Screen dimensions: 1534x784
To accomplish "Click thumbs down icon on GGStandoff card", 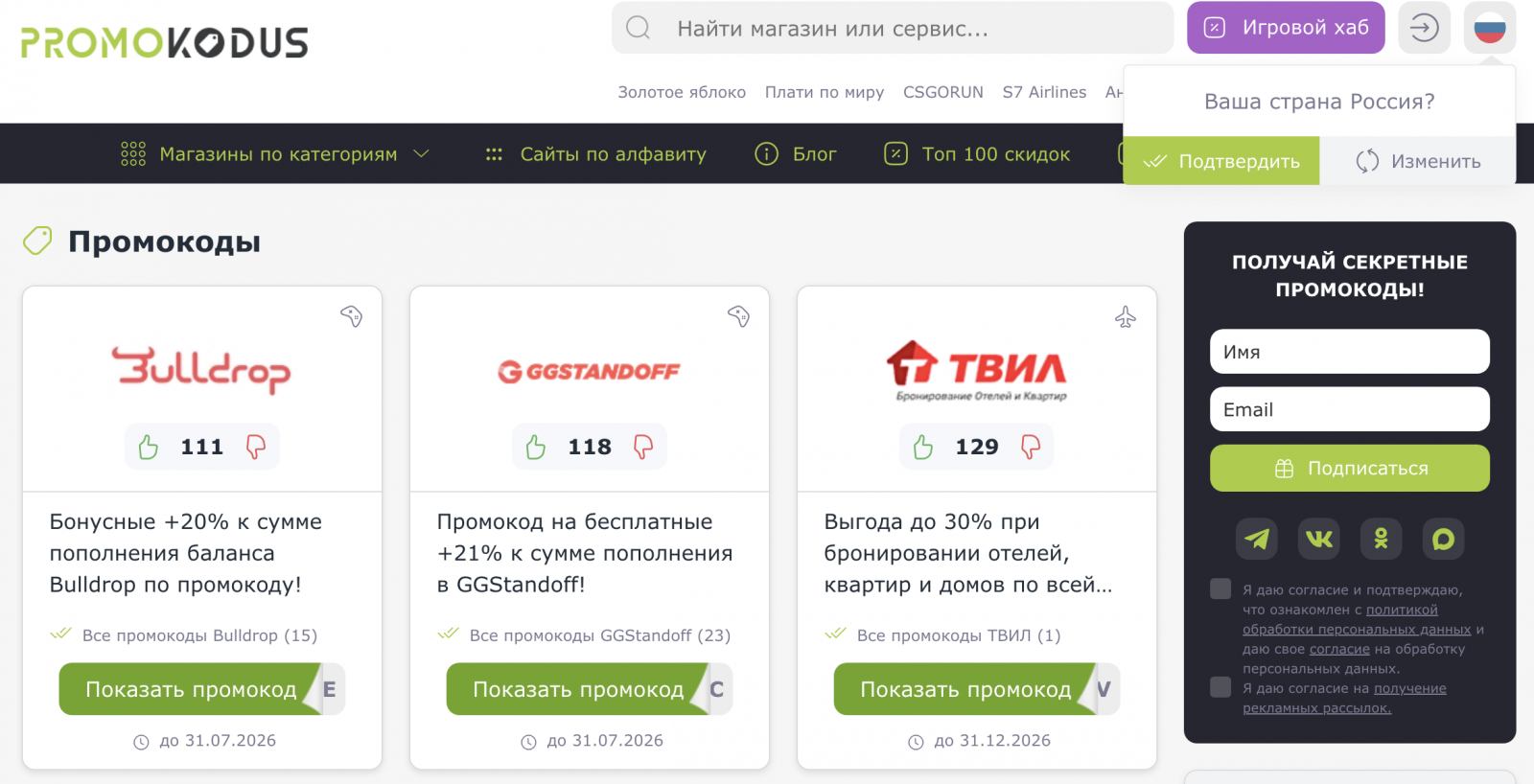I will pos(643,447).
